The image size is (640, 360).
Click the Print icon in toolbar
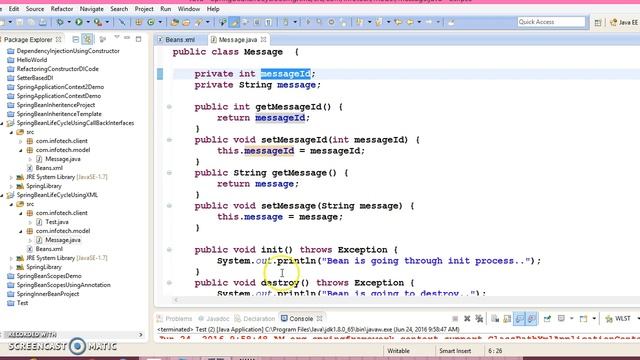click(x=43, y=22)
